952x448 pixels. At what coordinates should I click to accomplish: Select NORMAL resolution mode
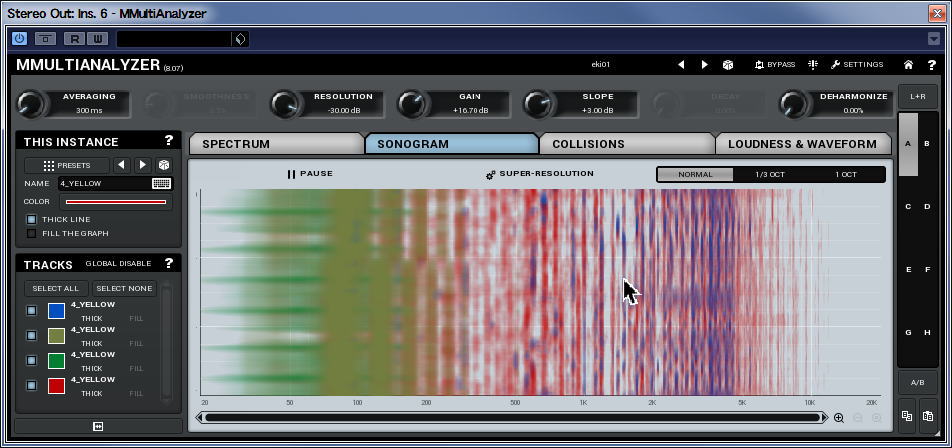(695, 174)
